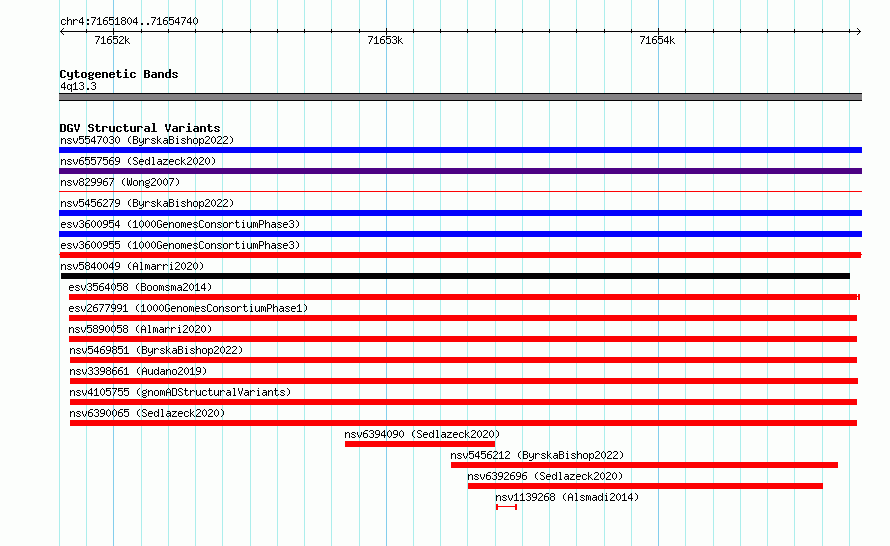
Task: Click the black bar for nsv5840049
Action: pyautogui.click(x=455, y=276)
